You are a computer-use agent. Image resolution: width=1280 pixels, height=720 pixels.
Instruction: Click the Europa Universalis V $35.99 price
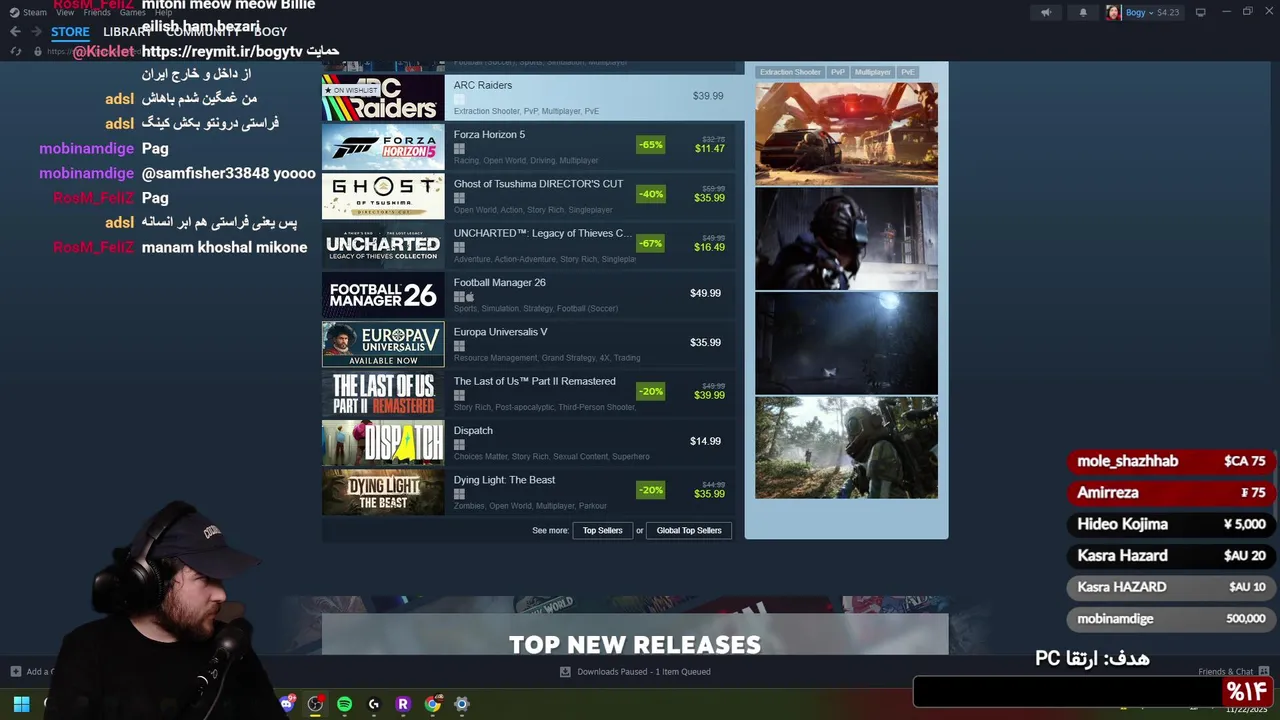click(x=705, y=342)
